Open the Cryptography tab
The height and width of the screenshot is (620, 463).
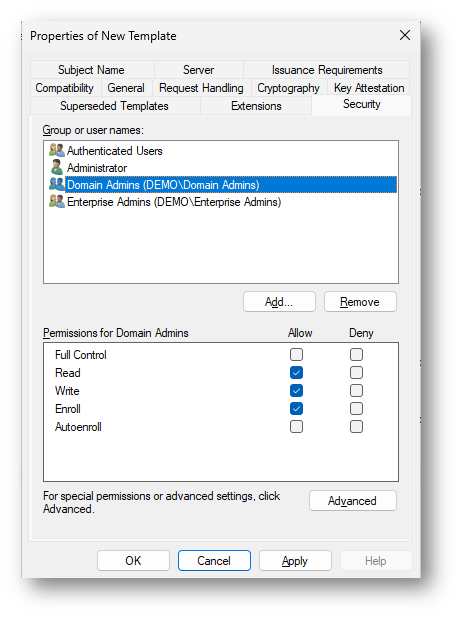point(288,88)
